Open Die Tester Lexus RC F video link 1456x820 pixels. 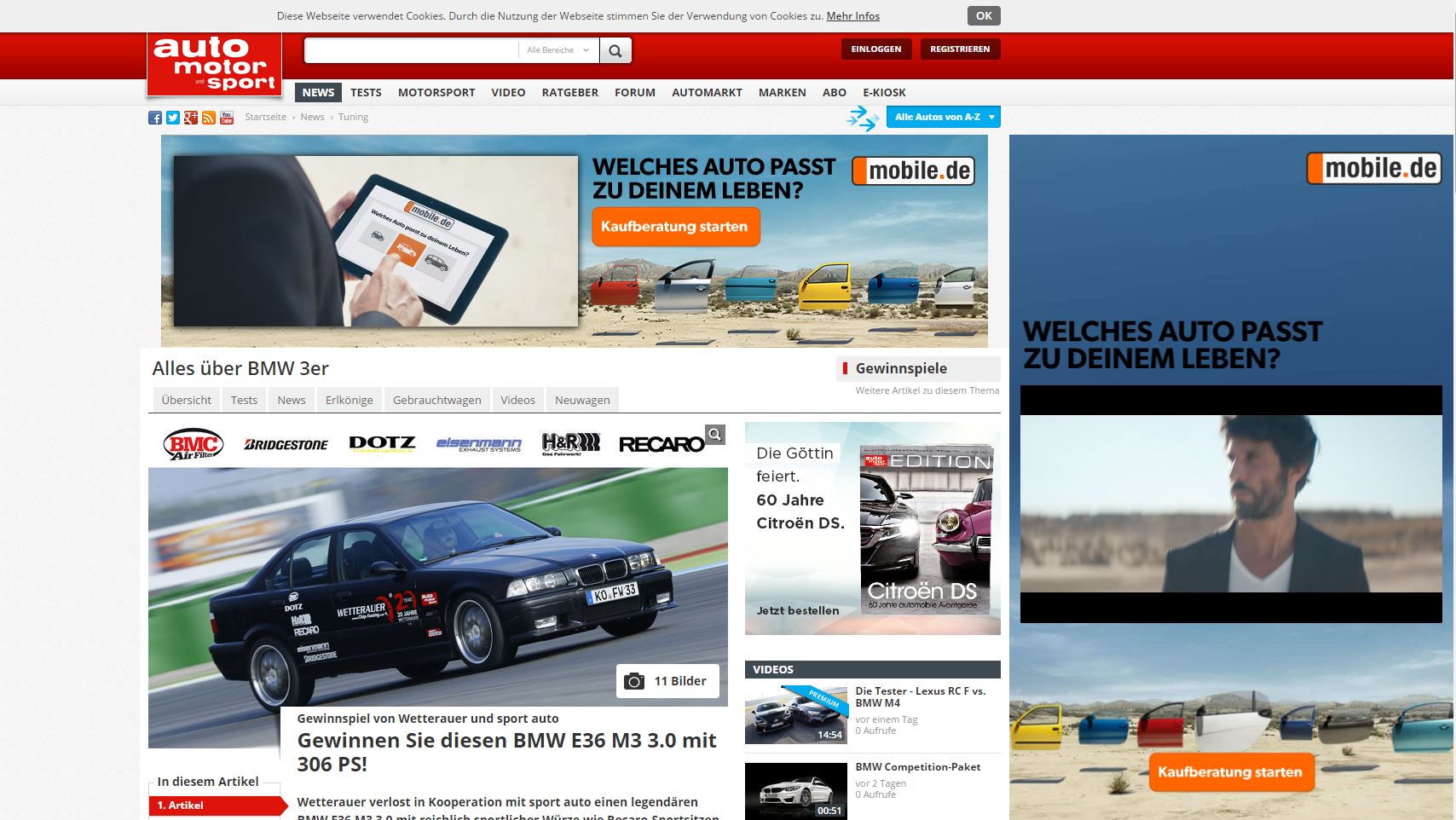click(921, 697)
